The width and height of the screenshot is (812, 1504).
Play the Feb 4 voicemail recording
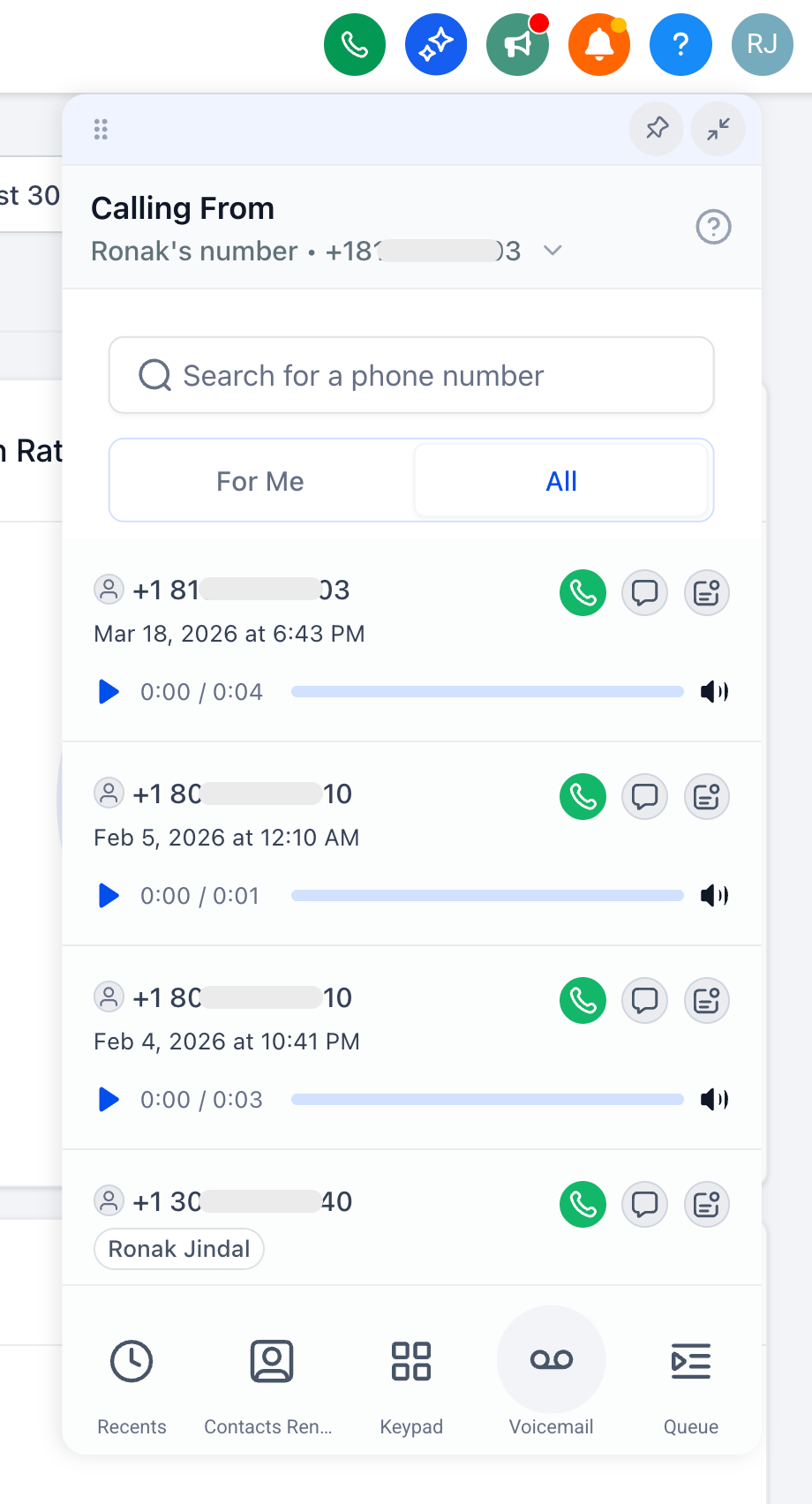click(x=108, y=1099)
